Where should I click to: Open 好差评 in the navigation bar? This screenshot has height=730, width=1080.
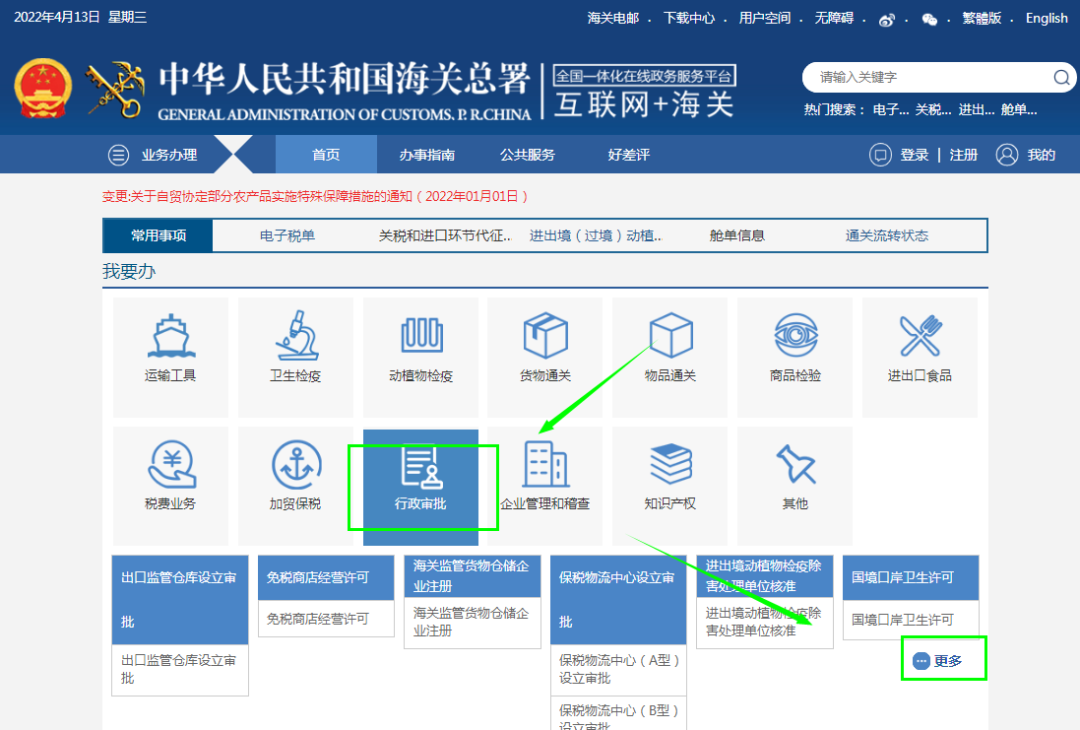[x=629, y=155]
